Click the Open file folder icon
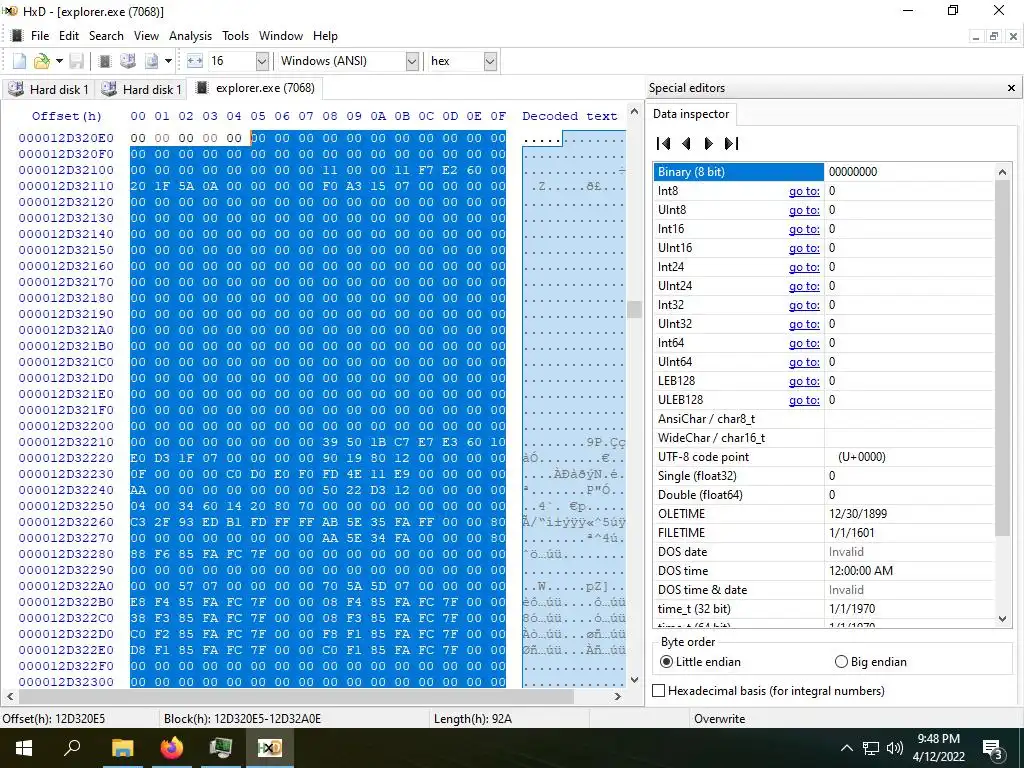1024x768 pixels. [42, 61]
